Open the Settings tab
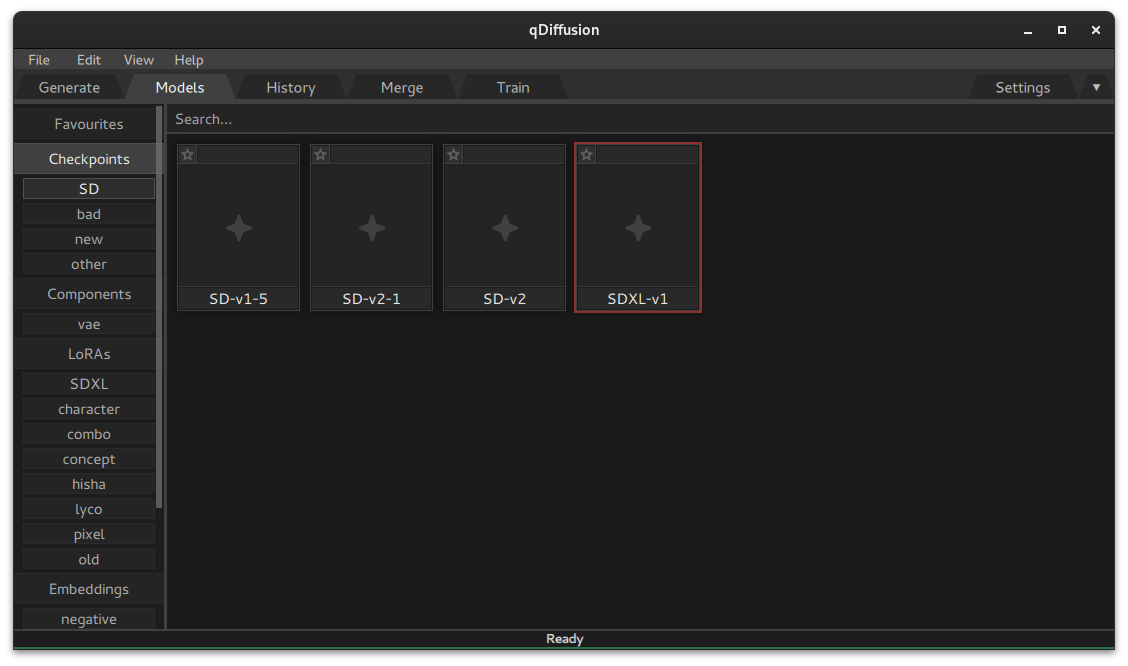The image size is (1128, 666). coord(1022,87)
